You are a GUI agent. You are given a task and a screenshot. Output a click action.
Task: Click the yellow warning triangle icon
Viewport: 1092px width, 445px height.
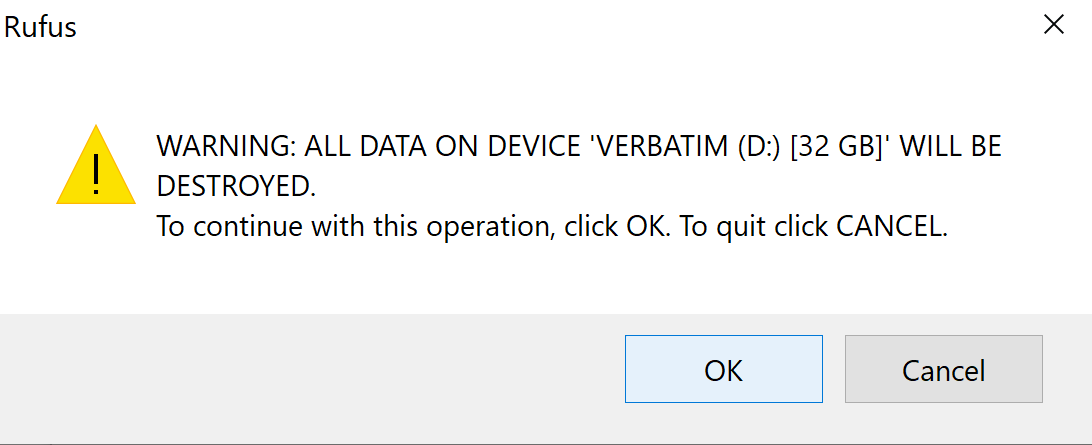click(x=96, y=166)
